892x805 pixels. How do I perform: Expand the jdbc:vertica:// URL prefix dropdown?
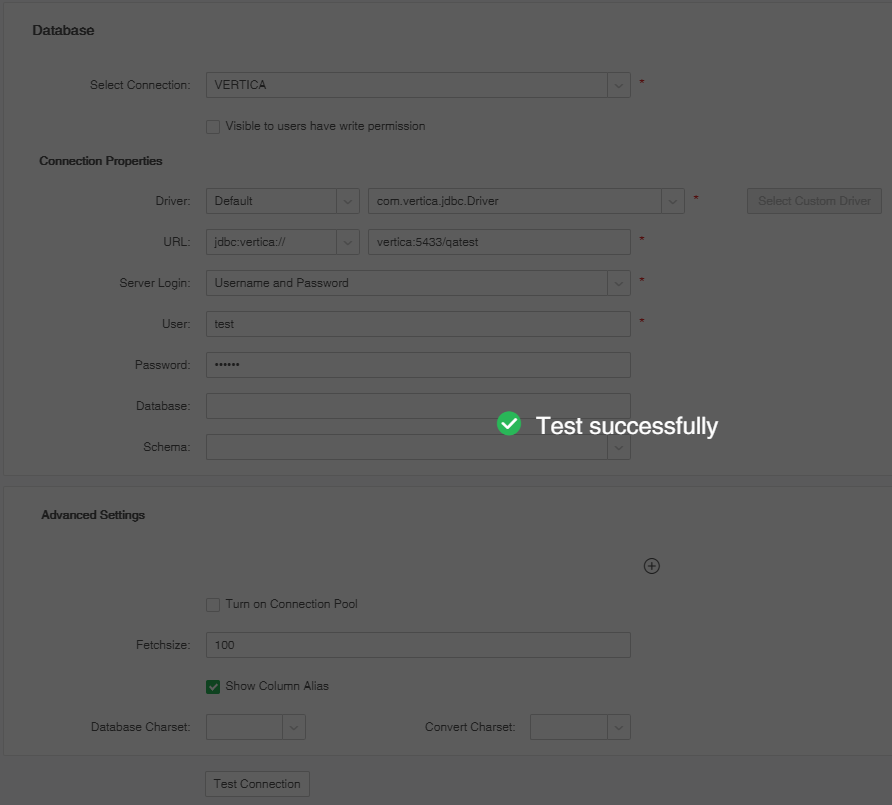click(347, 242)
